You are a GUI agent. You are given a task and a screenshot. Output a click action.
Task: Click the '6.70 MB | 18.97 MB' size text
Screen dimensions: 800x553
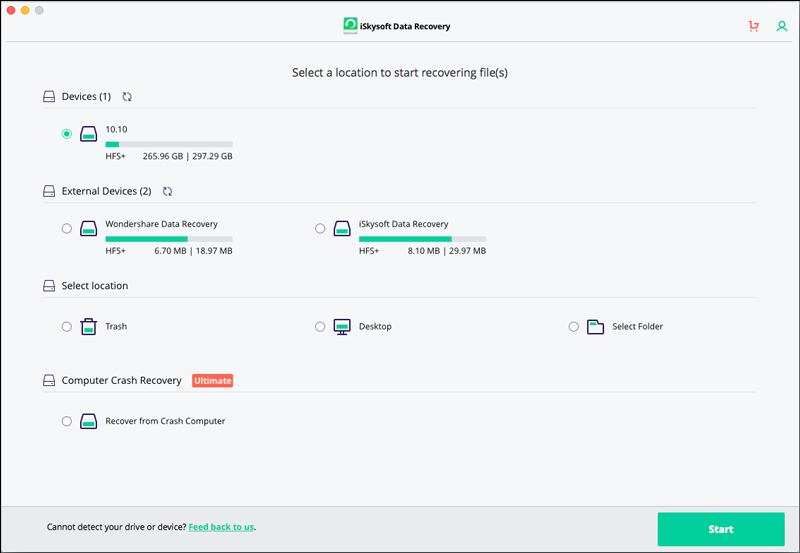coord(193,251)
